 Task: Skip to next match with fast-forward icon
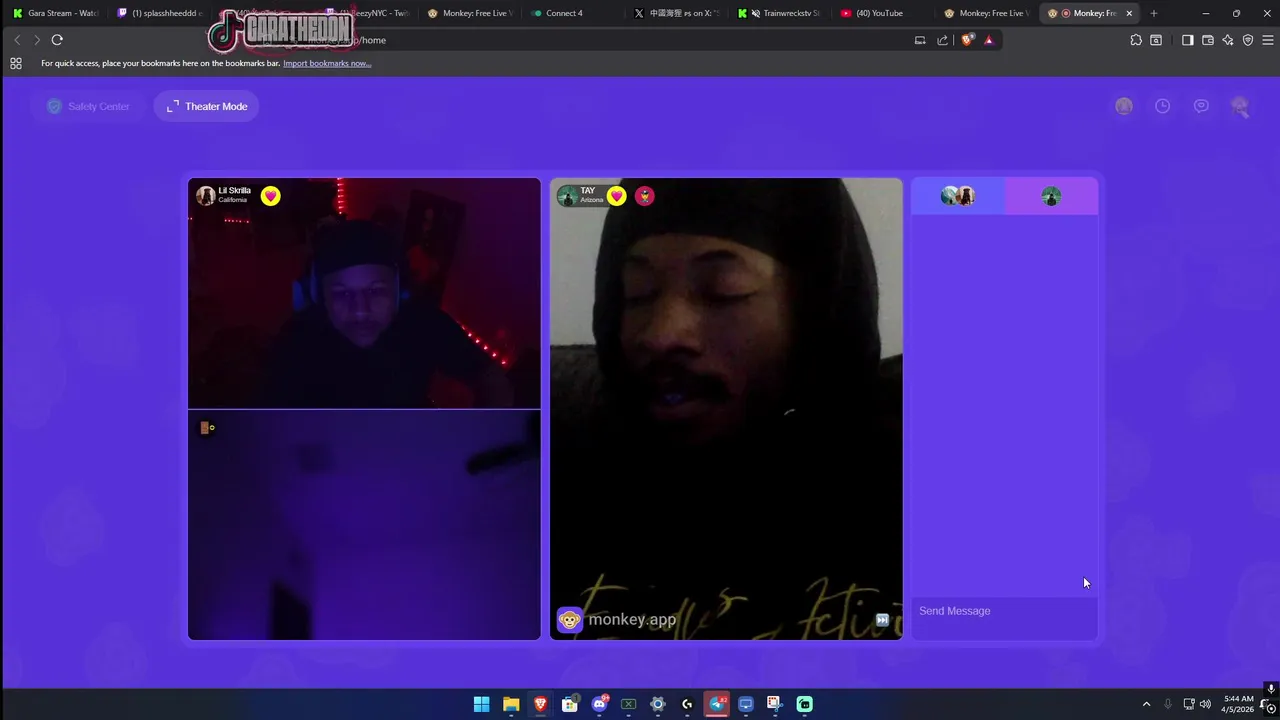pos(882,620)
